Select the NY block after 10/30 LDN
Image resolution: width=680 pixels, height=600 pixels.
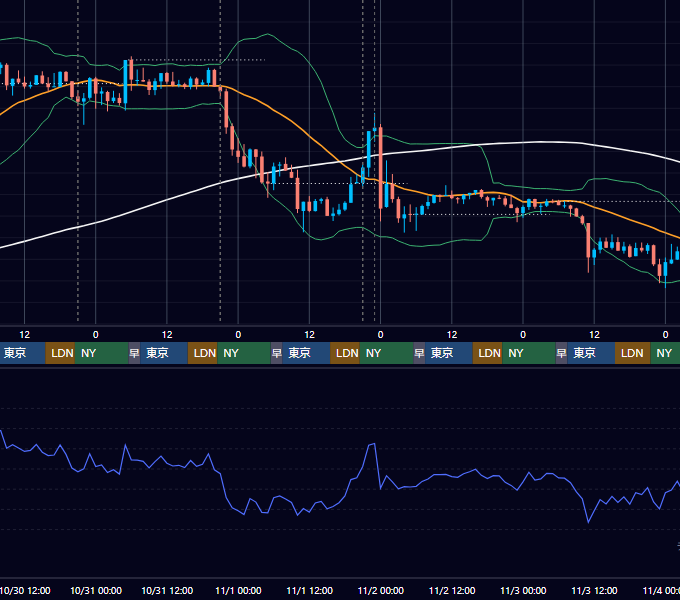[101, 353]
